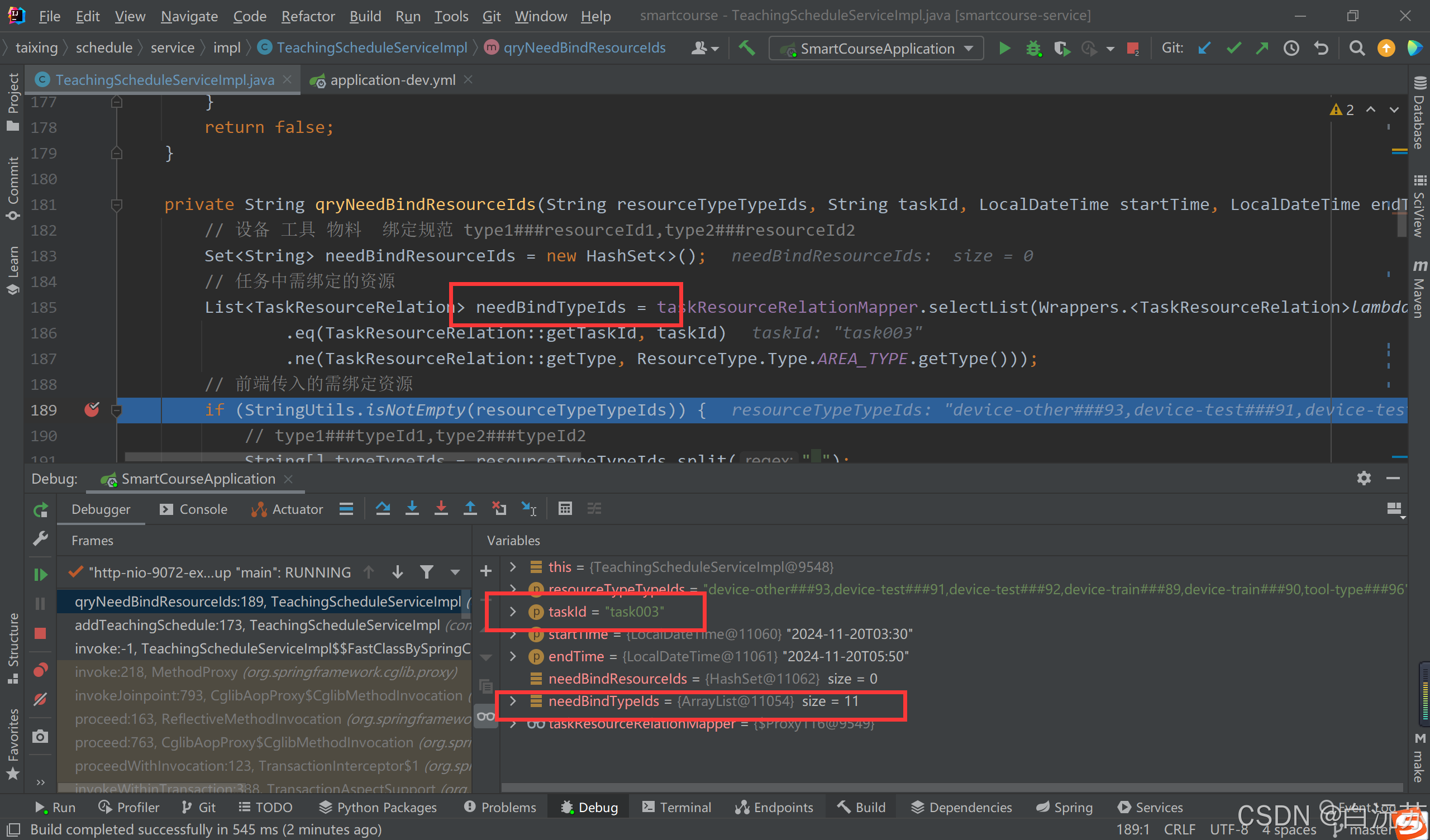The height and width of the screenshot is (840, 1430).
Task: Toggle Mute Breakpoints in debug sidebar
Action: tap(40, 700)
